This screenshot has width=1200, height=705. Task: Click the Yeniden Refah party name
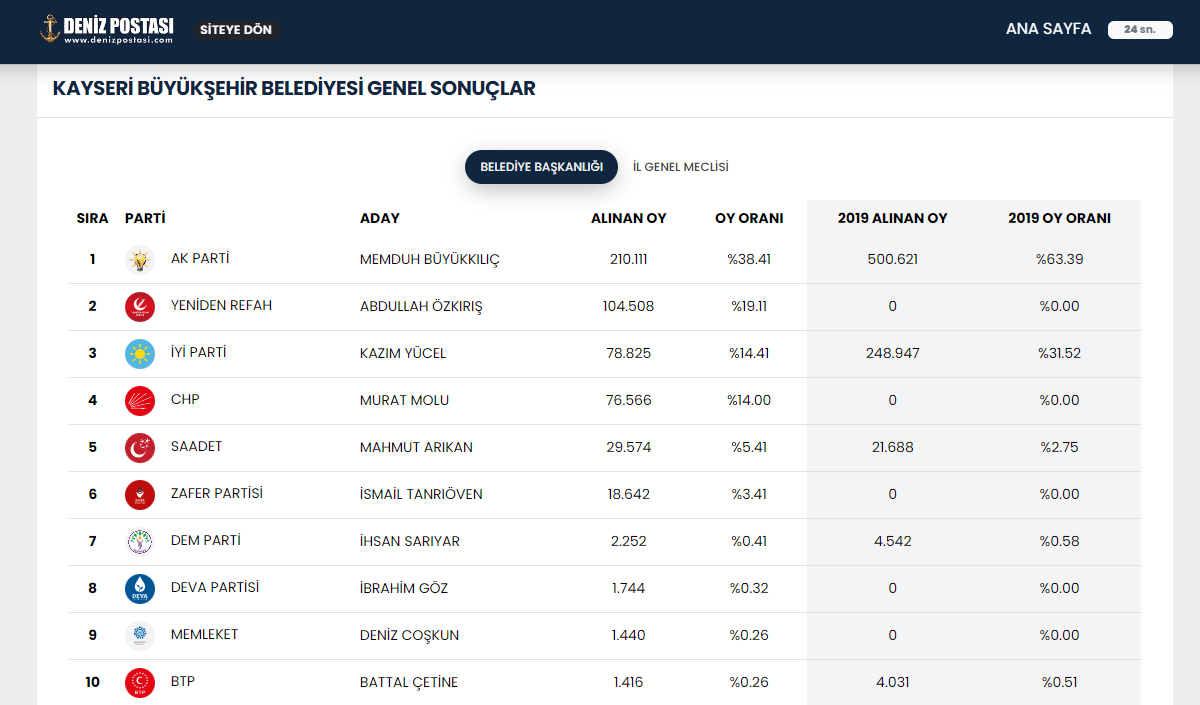(x=221, y=305)
